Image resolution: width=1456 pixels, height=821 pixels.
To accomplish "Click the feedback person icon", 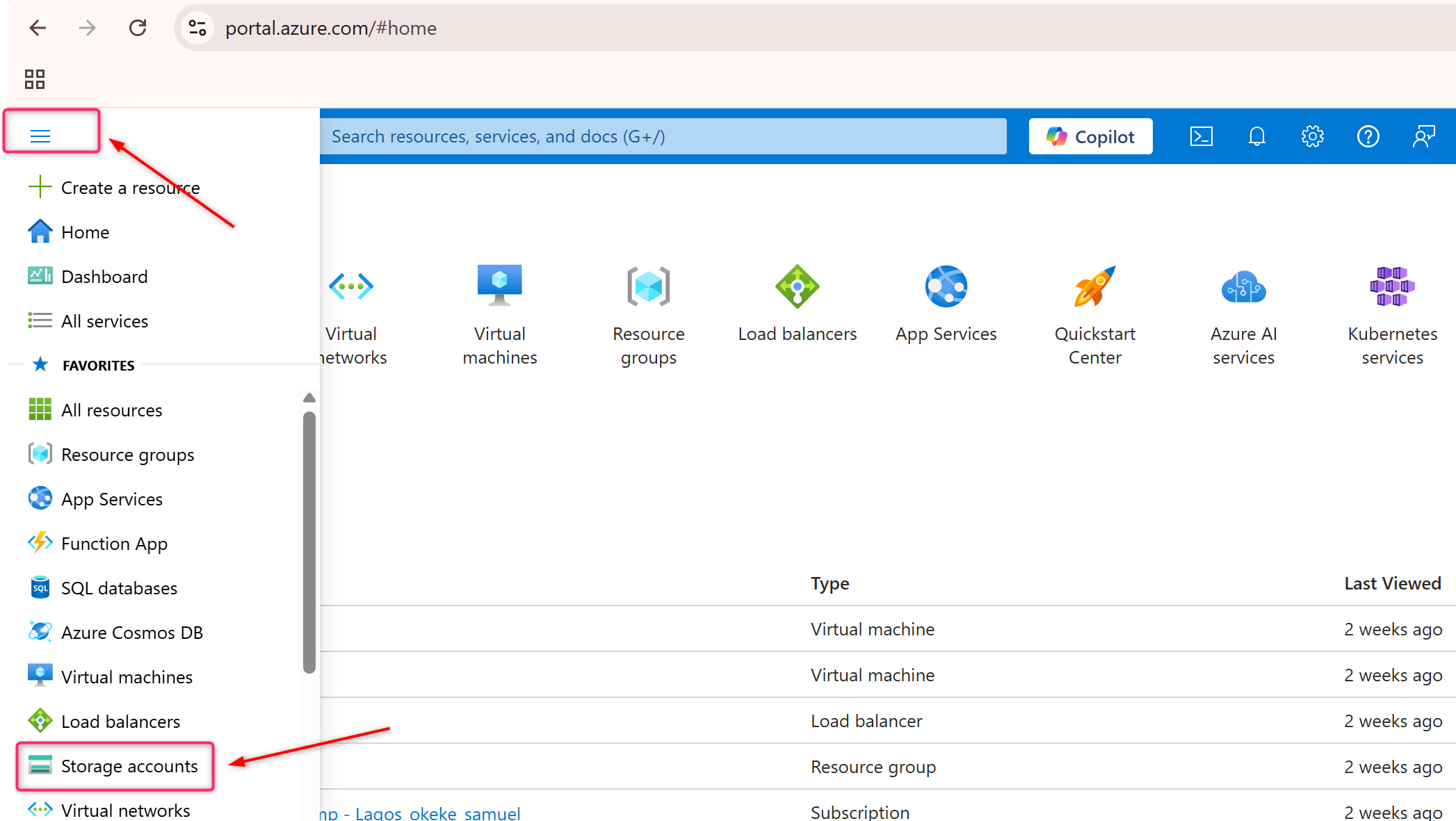I will click(x=1423, y=136).
